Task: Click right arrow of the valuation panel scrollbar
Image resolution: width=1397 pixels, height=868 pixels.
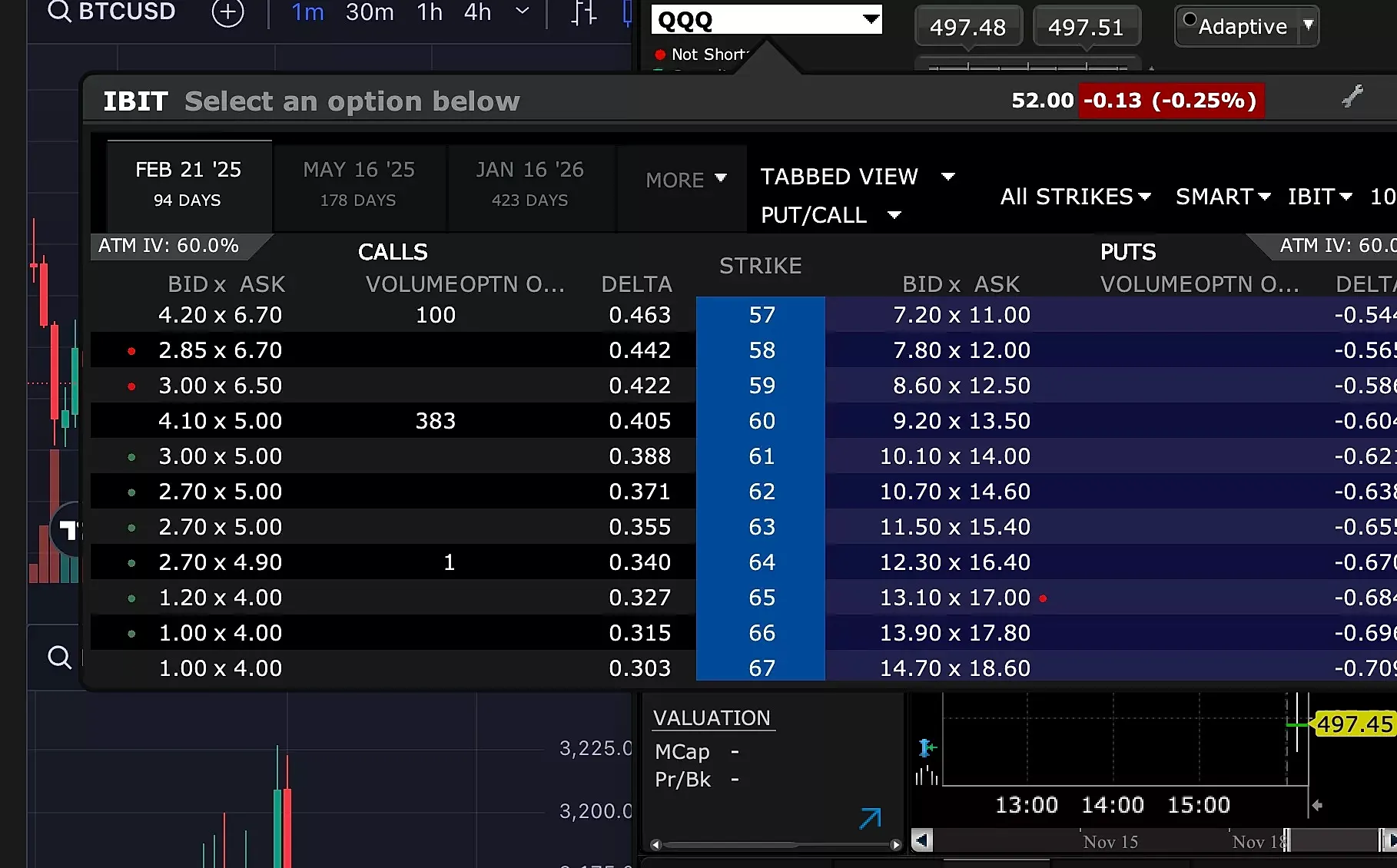Action: [895, 845]
